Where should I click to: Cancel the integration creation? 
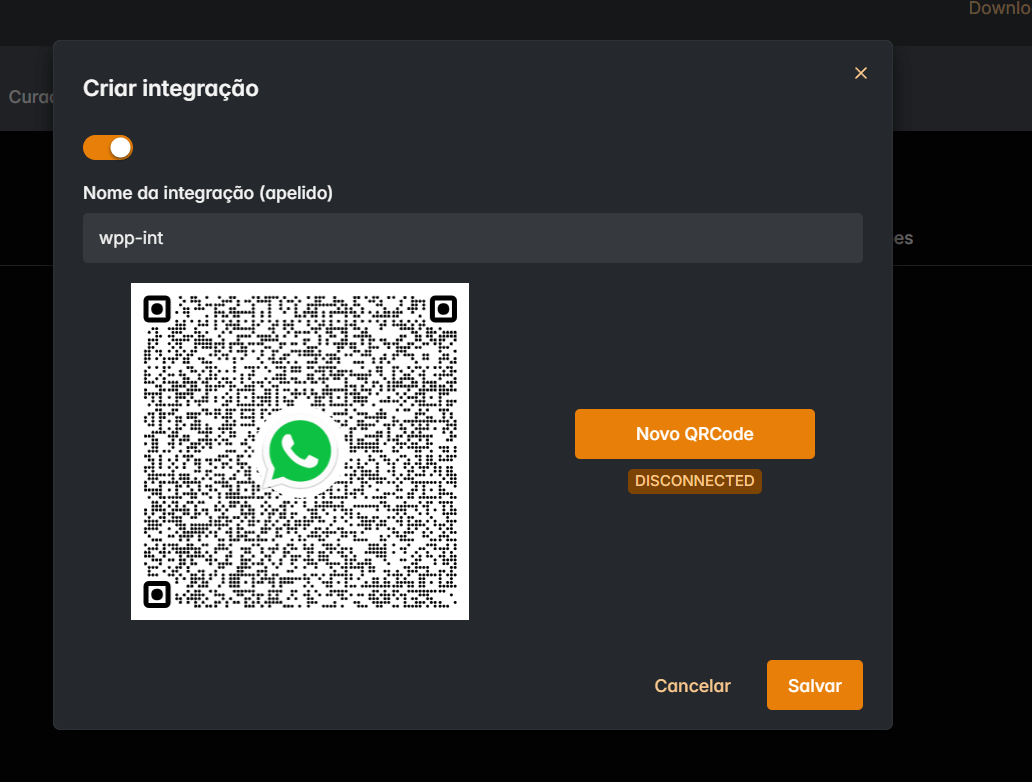692,685
